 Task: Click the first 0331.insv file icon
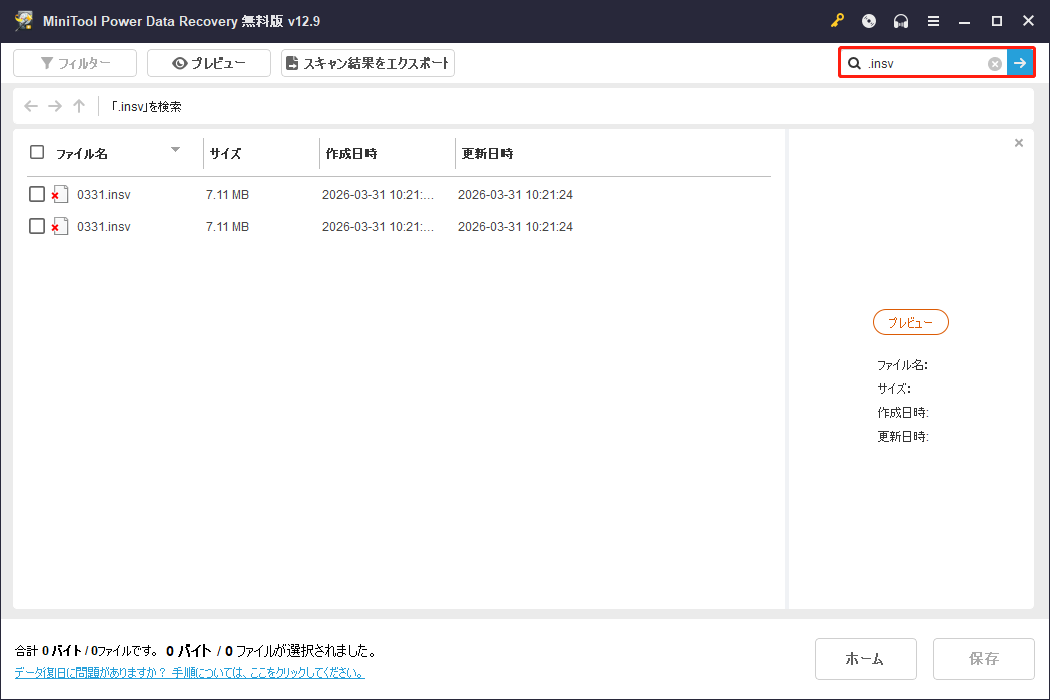coord(60,194)
